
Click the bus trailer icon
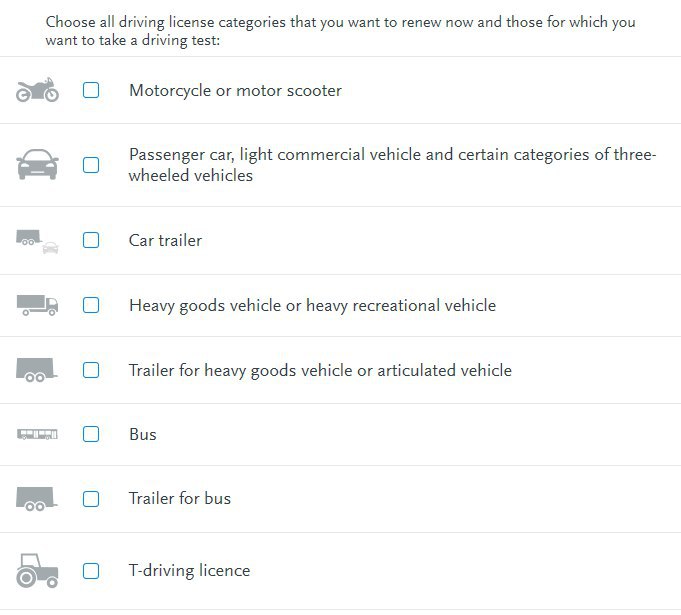(x=36, y=498)
